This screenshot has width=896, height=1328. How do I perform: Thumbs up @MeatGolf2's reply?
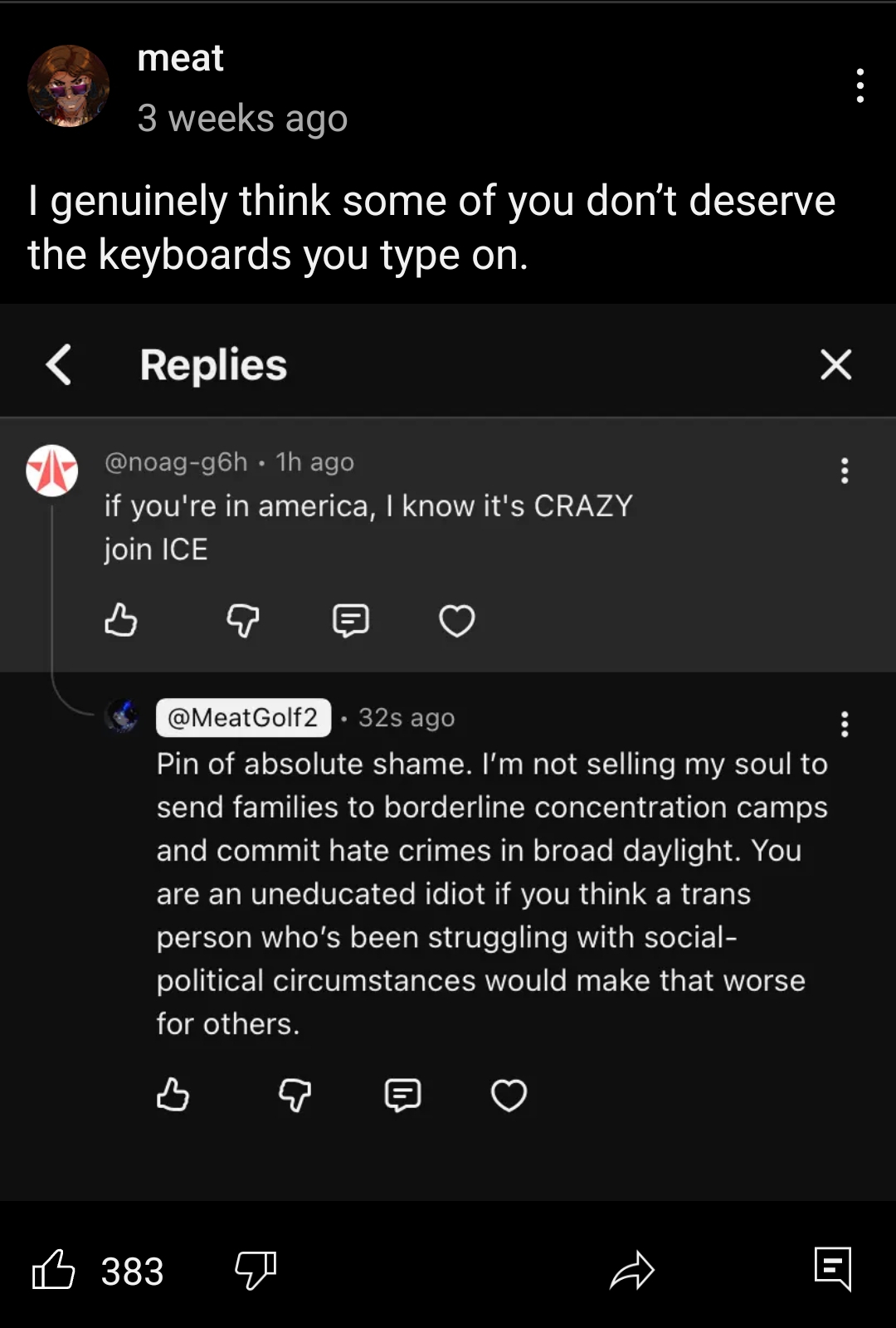tap(173, 1095)
